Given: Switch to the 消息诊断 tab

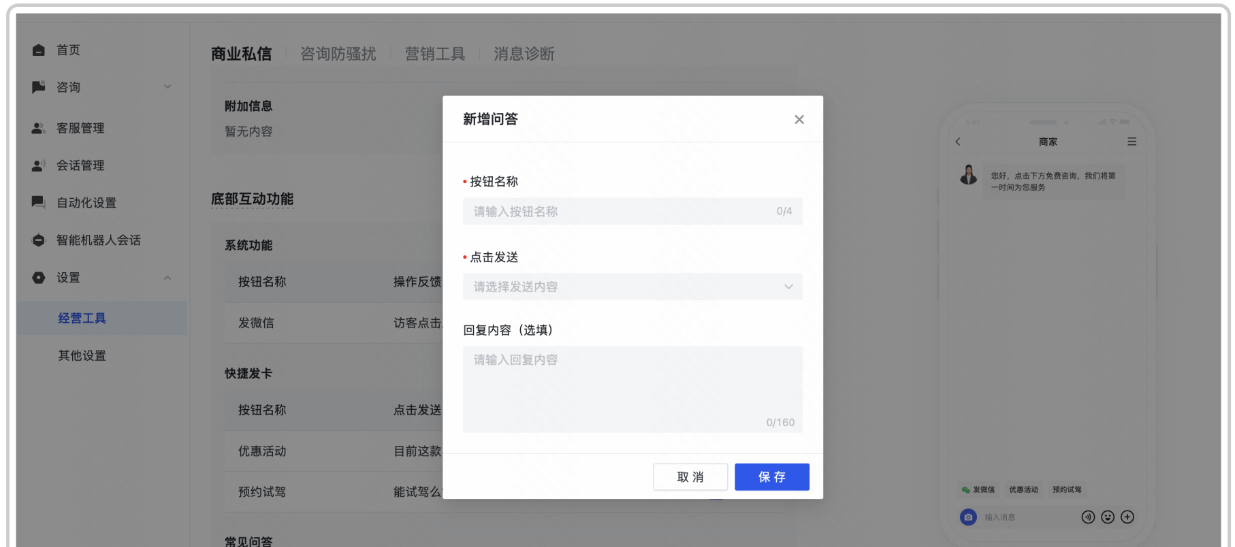Looking at the screenshot, I should click(x=524, y=54).
